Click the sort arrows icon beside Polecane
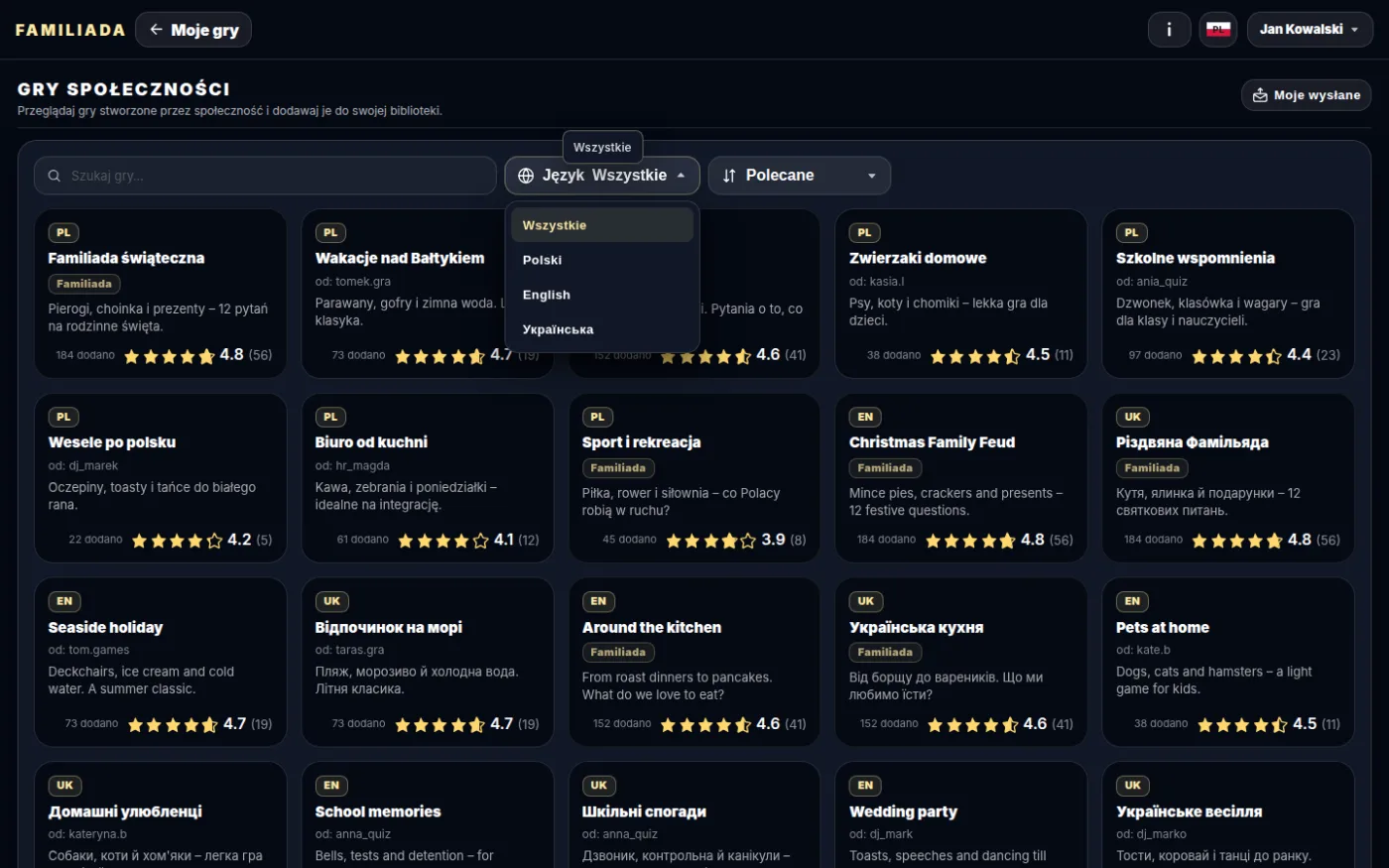This screenshot has height=868, width=1389. (729, 176)
